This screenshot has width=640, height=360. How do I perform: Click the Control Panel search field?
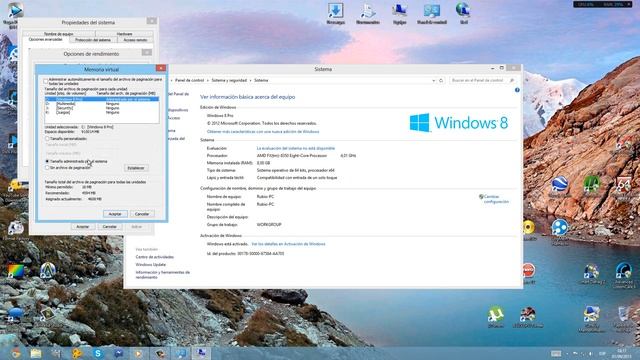click(482, 80)
